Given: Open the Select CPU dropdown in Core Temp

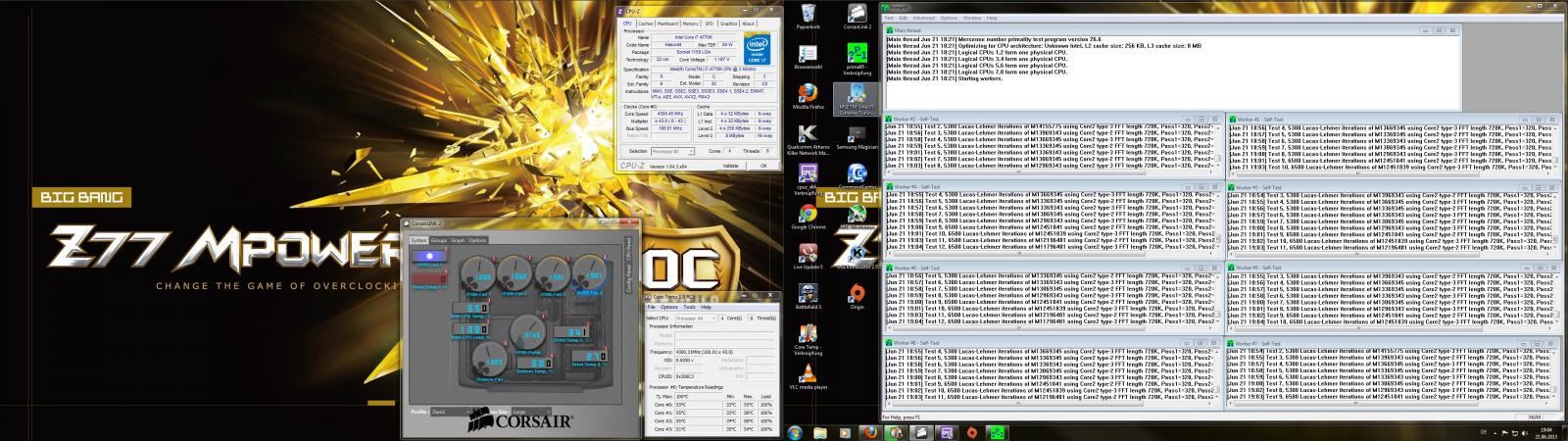Looking at the screenshot, I should pos(696,318).
